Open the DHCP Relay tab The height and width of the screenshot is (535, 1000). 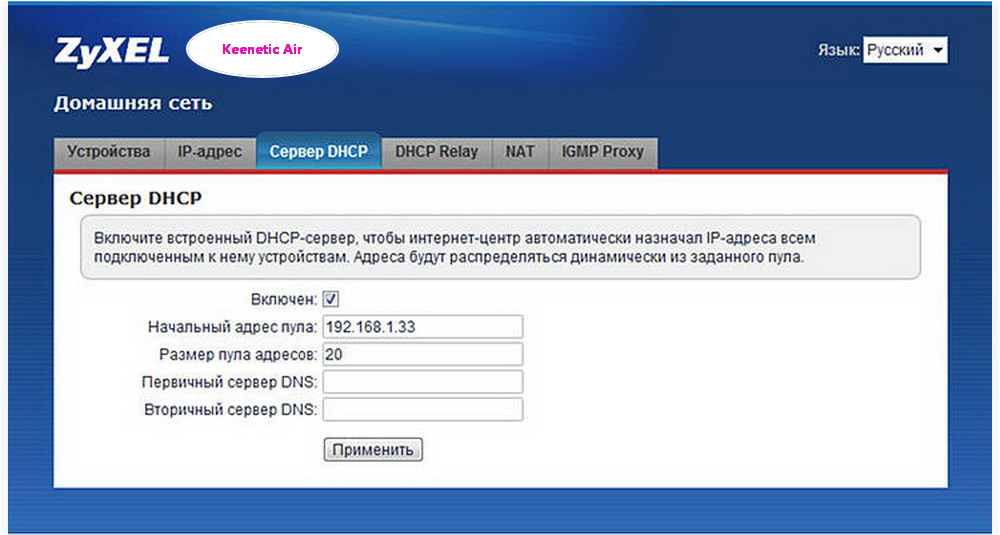[436, 153]
